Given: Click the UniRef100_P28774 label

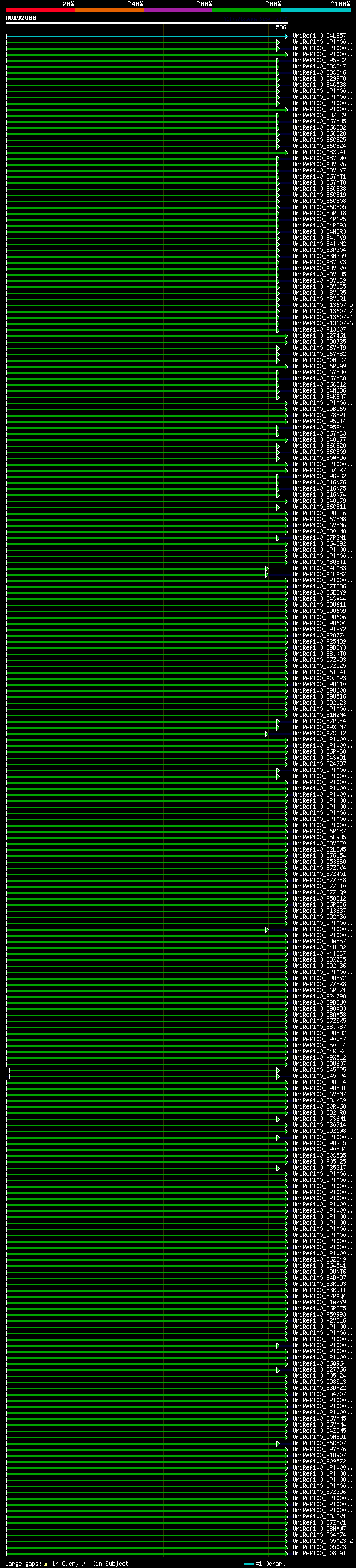Looking at the screenshot, I should (x=319, y=635).
